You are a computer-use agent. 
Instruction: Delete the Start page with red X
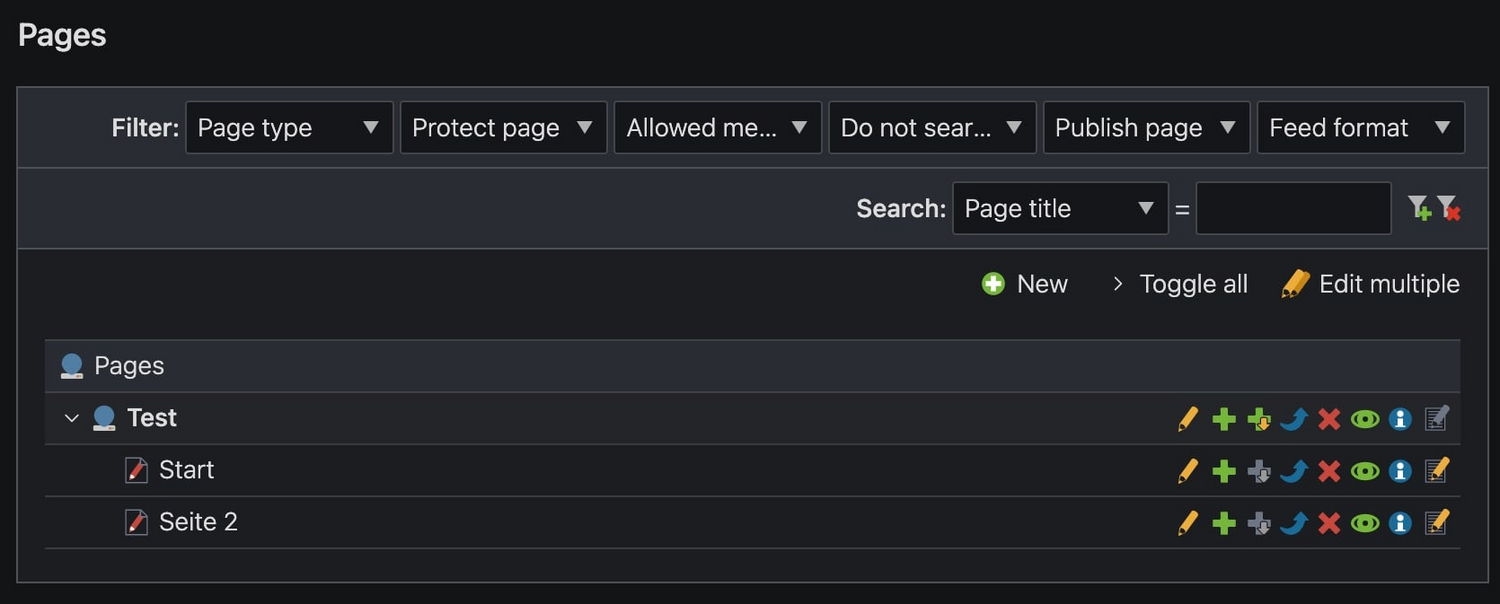click(x=1329, y=471)
